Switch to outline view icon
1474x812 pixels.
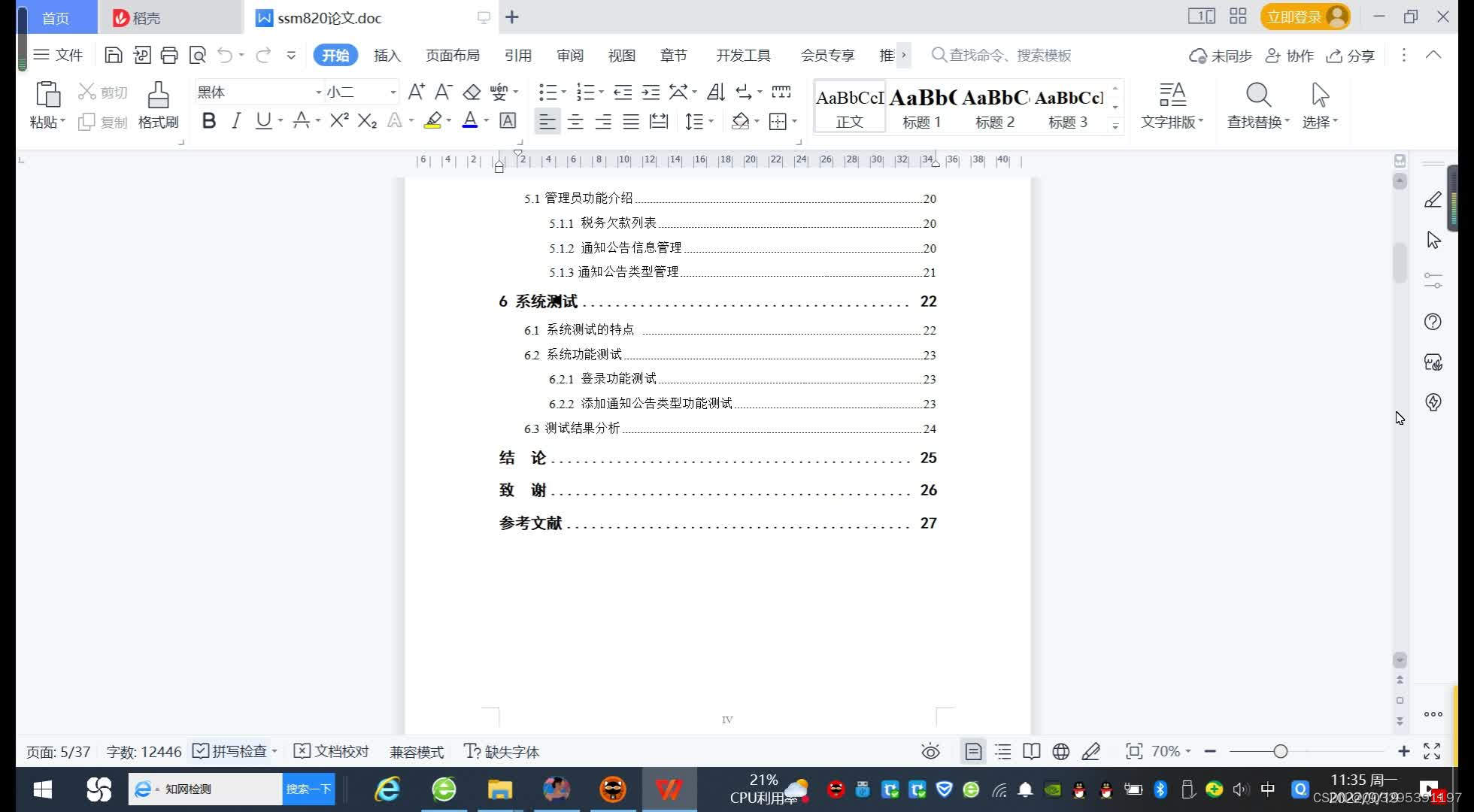point(1003,752)
